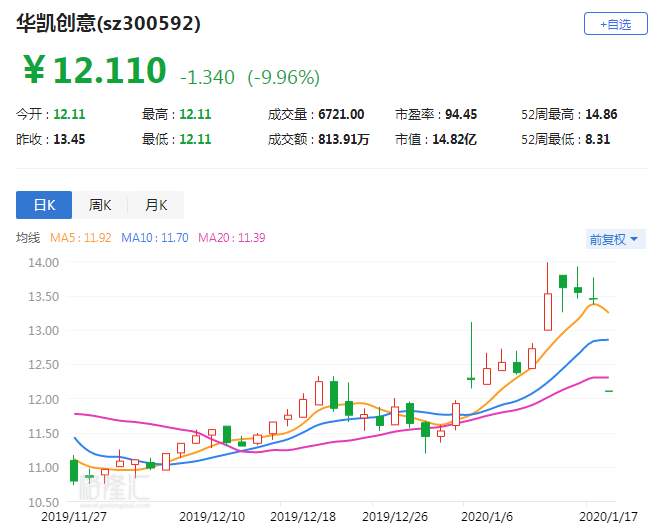Select the 日K daily chart tab

[44, 205]
